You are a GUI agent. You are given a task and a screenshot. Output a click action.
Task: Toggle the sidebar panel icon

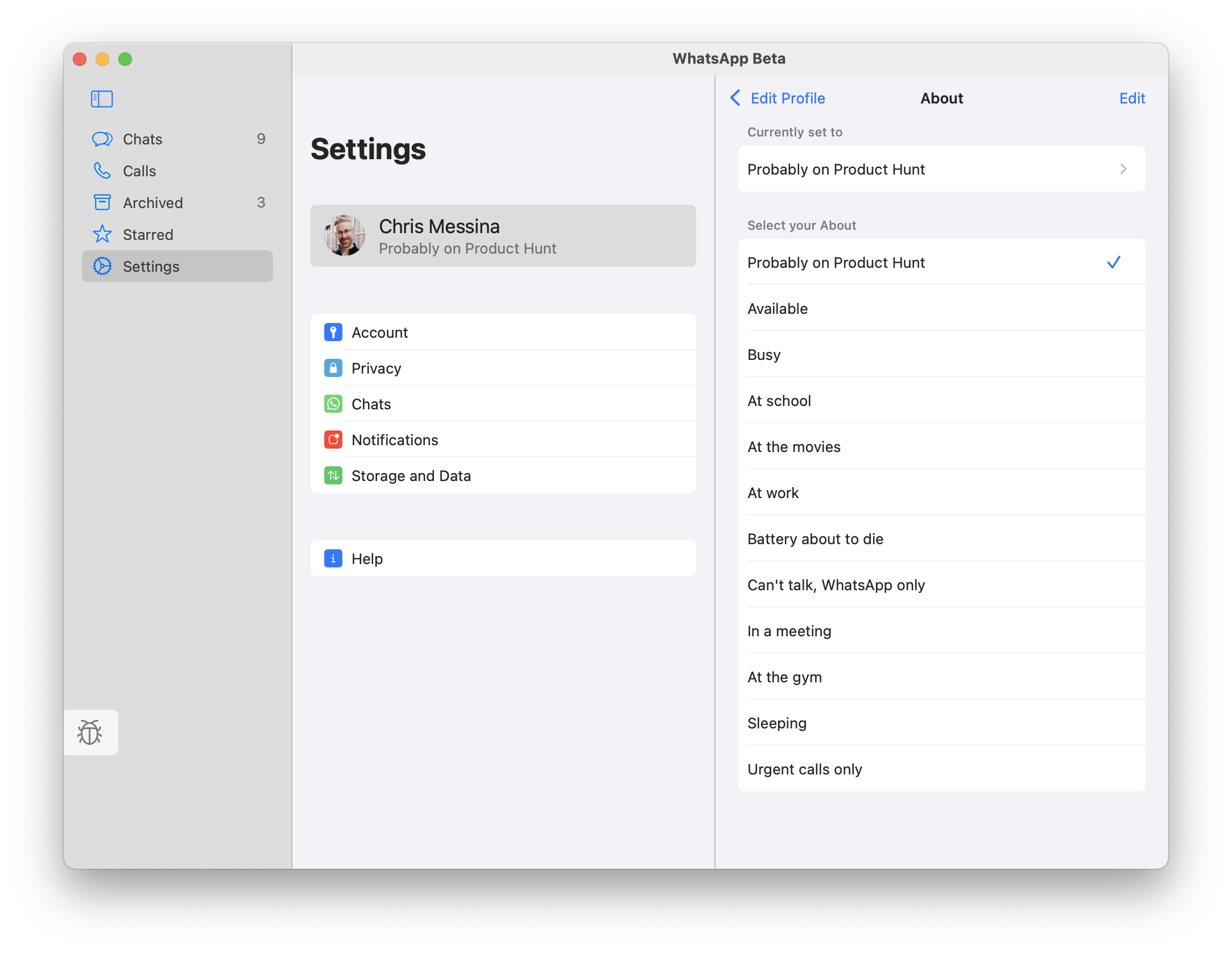tap(102, 99)
